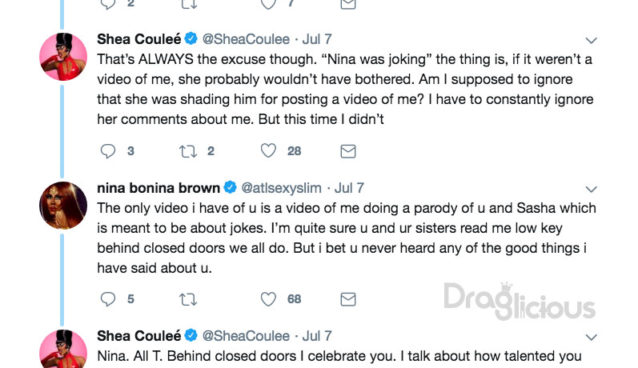Viewport: 638px width, 368px height.
Task: Visit the @atlsexyslim handle link
Action: [281, 188]
